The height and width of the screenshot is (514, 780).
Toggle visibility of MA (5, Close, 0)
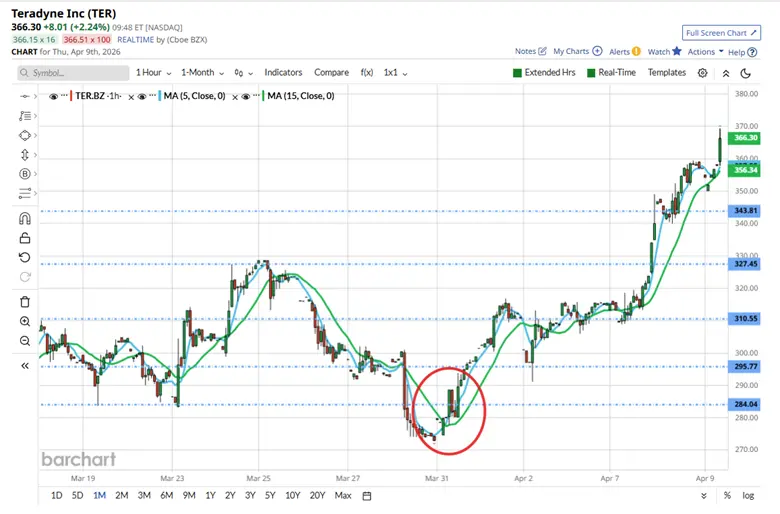142,97
